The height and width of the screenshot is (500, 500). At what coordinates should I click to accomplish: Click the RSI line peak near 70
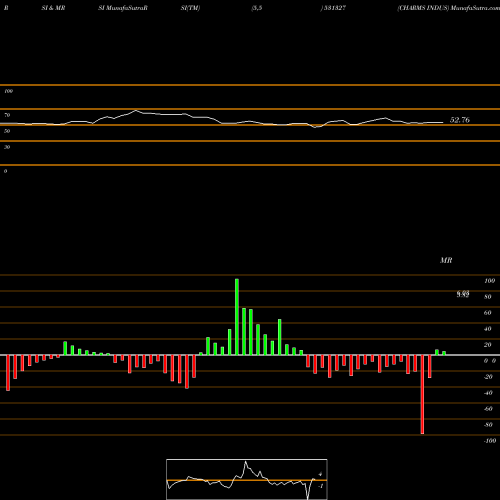point(136,110)
